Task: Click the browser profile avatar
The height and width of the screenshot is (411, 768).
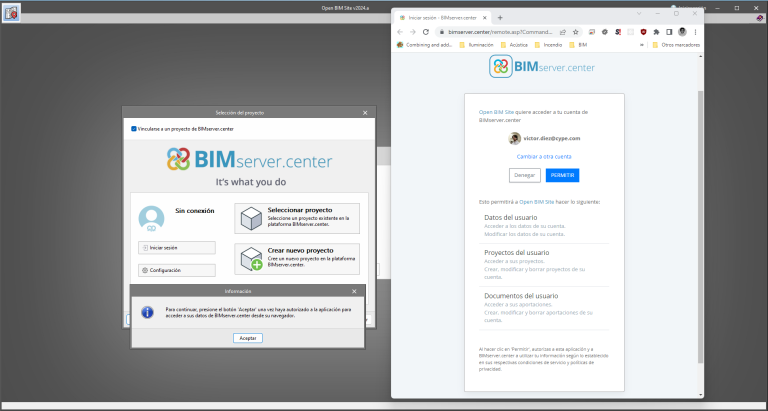Action: coord(682,32)
